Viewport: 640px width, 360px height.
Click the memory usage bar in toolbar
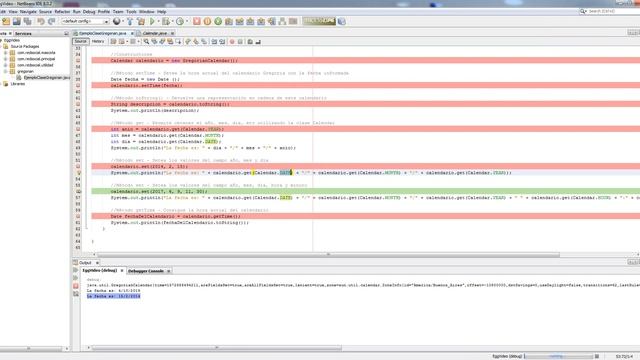[x=319, y=21]
